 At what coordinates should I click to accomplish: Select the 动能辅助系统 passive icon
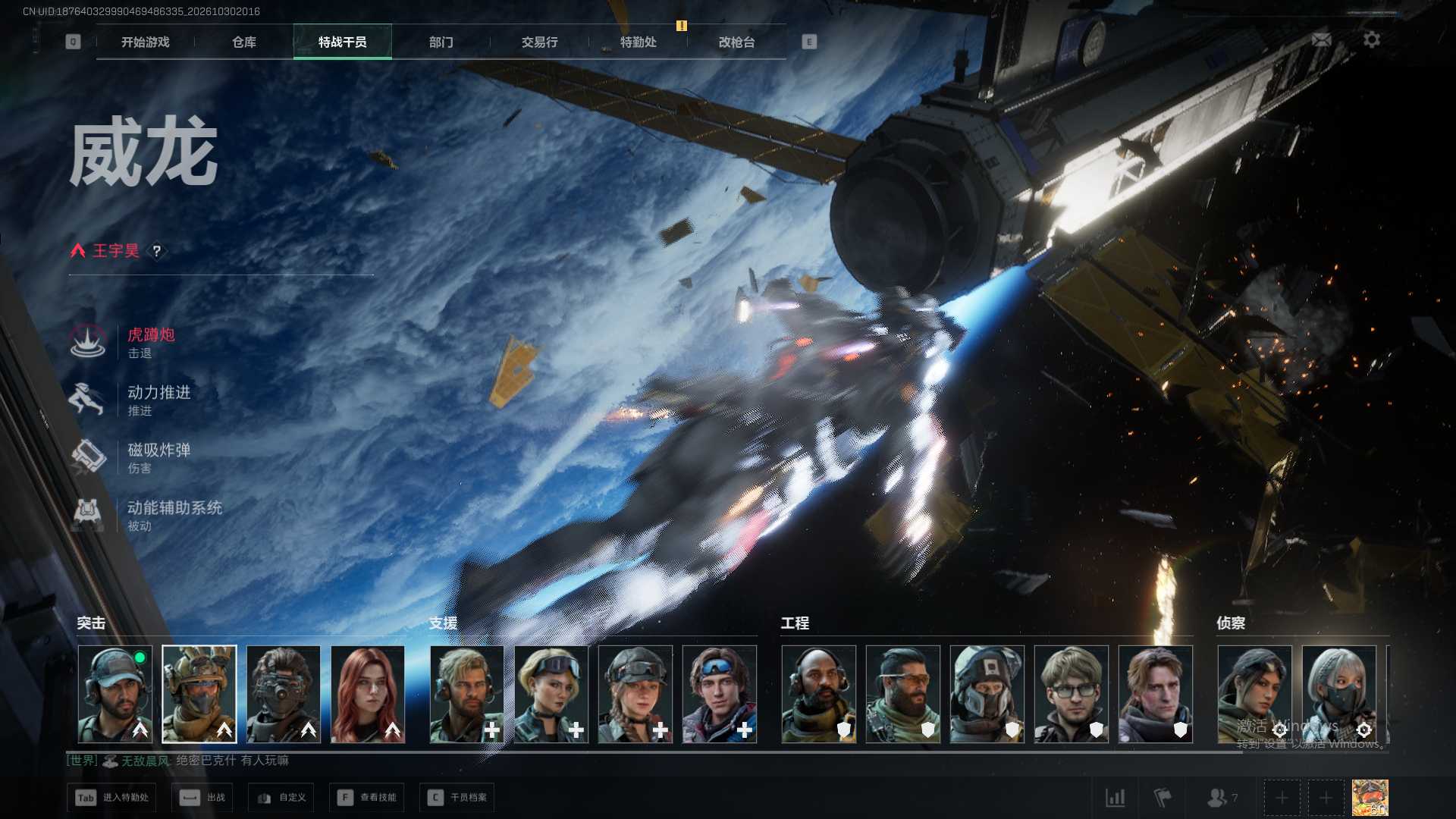click(x=88, y=514)
